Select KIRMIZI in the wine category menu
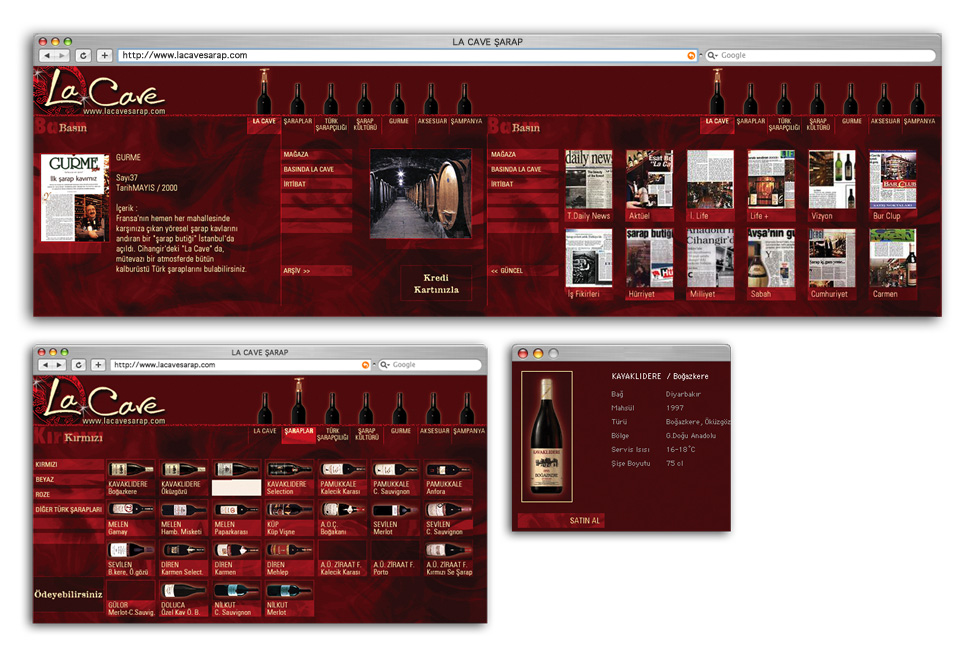Image resolution: width=975 pixels, height=650 pixels. pos(68,465)
